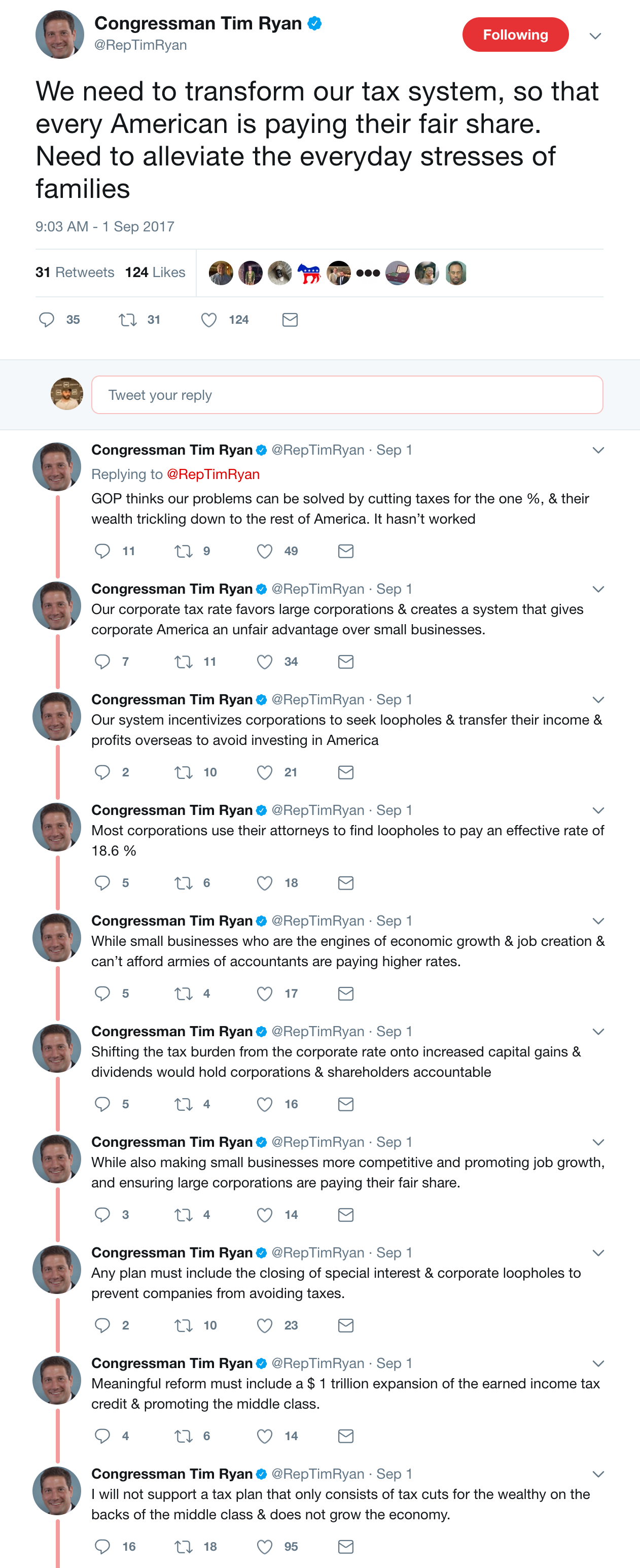View the 124 Likes list
This screenshot has height=1568, width=640.
point(155,272)
